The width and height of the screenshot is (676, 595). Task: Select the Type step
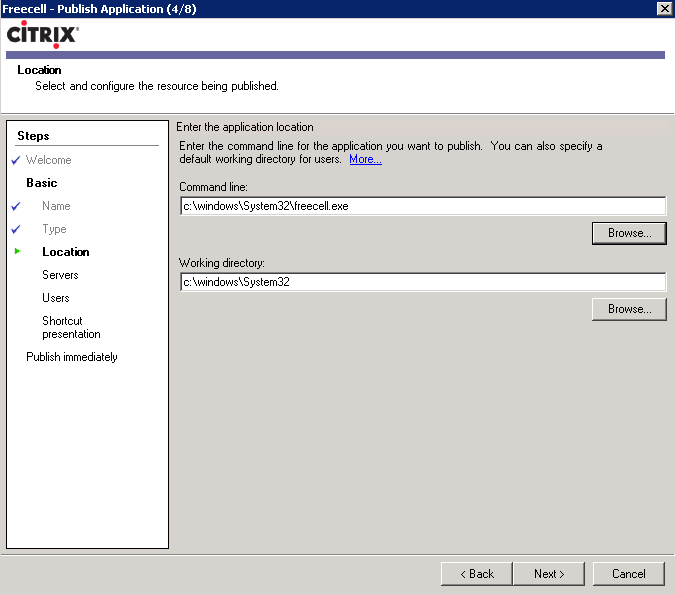pos(54,229)
